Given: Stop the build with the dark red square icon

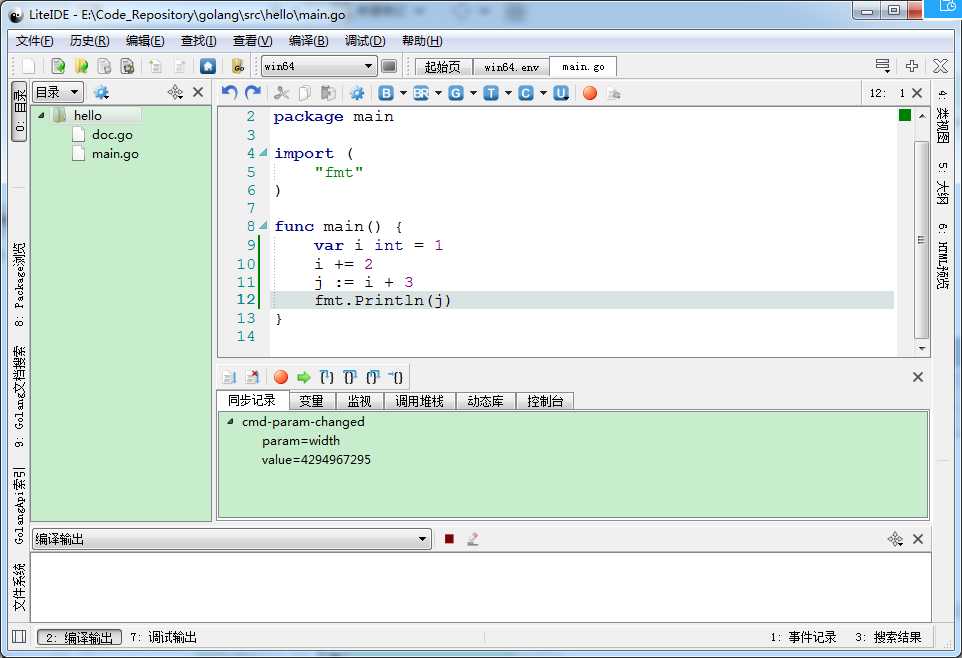Looking at the screenshot, I should click(x=449, y=539).
